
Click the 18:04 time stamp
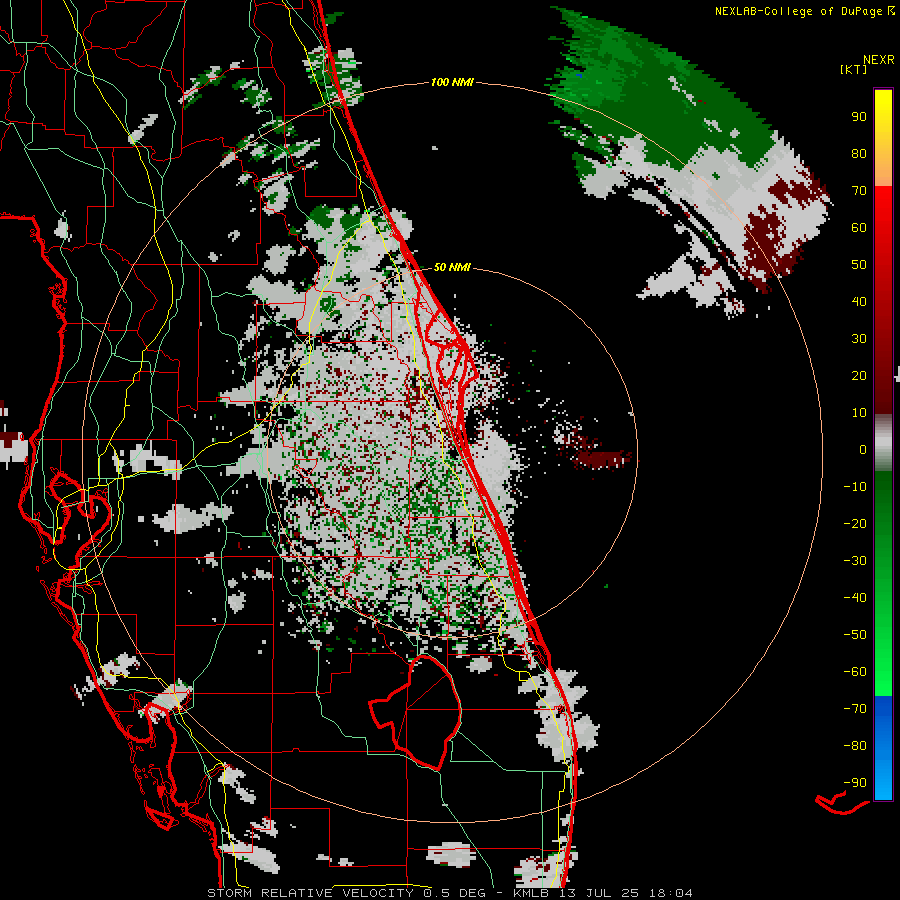coord(670,893)
